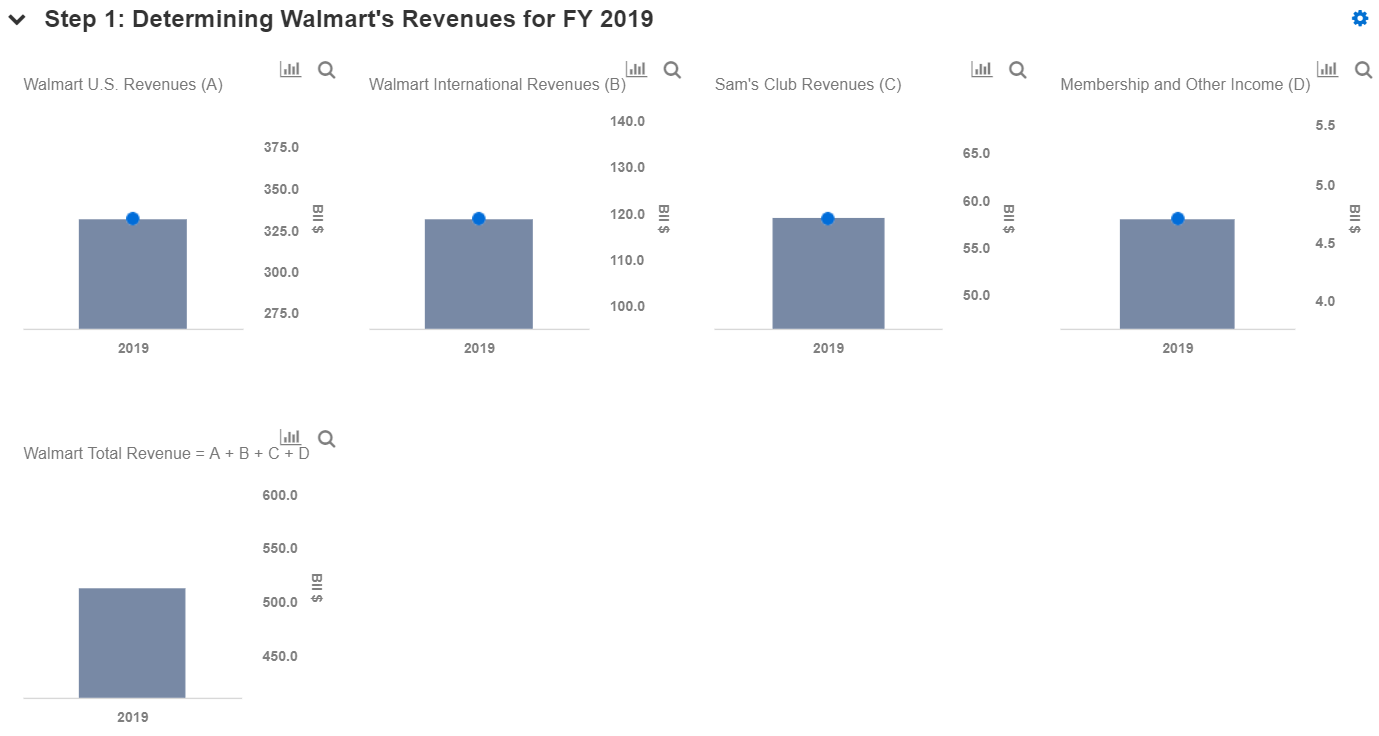Click the blue handle on Sam's Club bar

click(x=828, y=219)
